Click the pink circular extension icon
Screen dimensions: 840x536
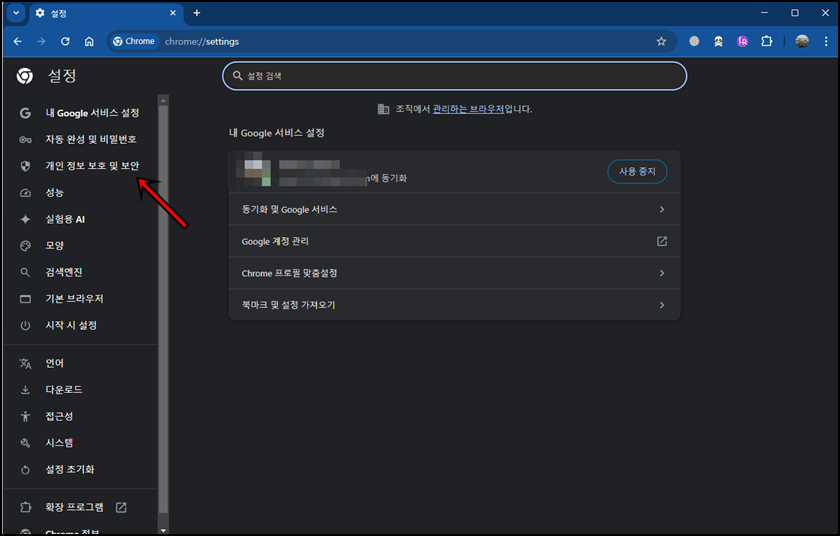coord(742,41)
